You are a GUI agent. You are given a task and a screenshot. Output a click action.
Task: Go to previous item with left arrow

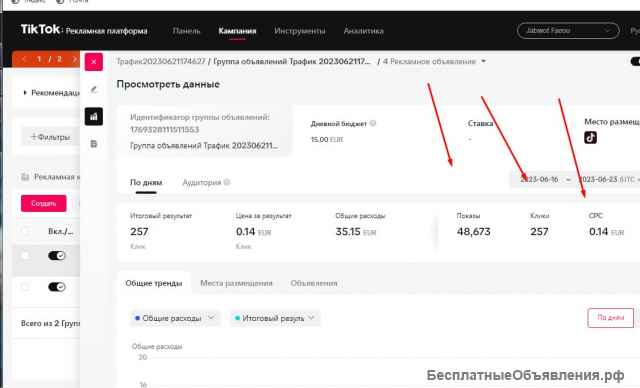(24, 59)
